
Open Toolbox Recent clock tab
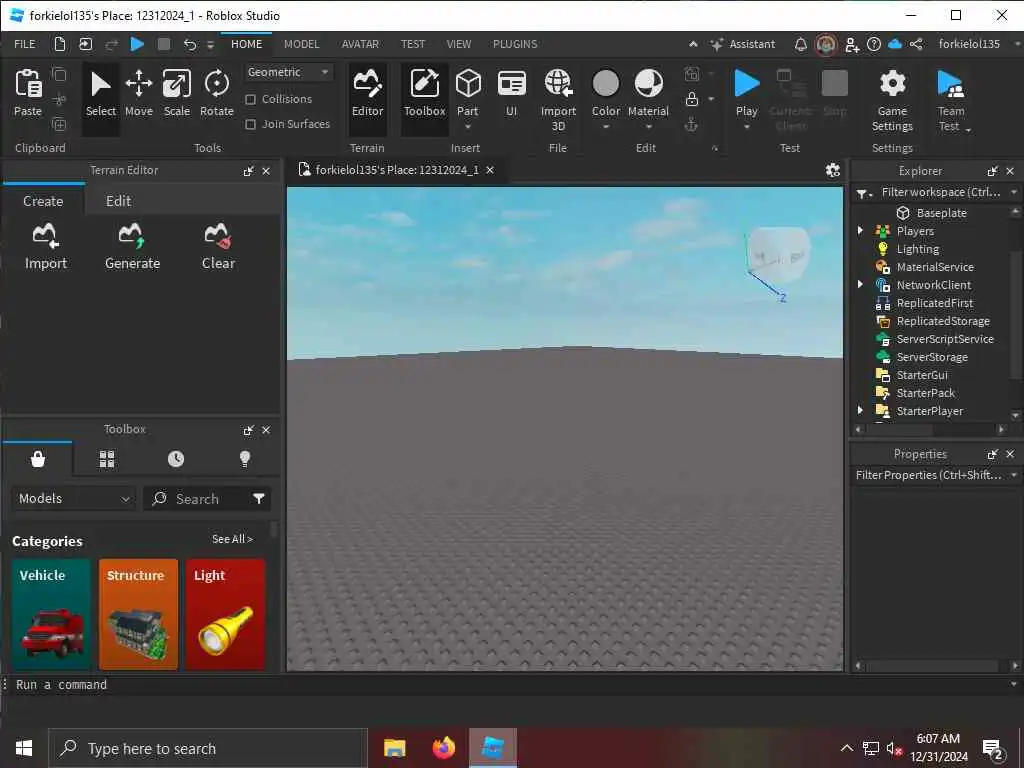coord(176,459)
